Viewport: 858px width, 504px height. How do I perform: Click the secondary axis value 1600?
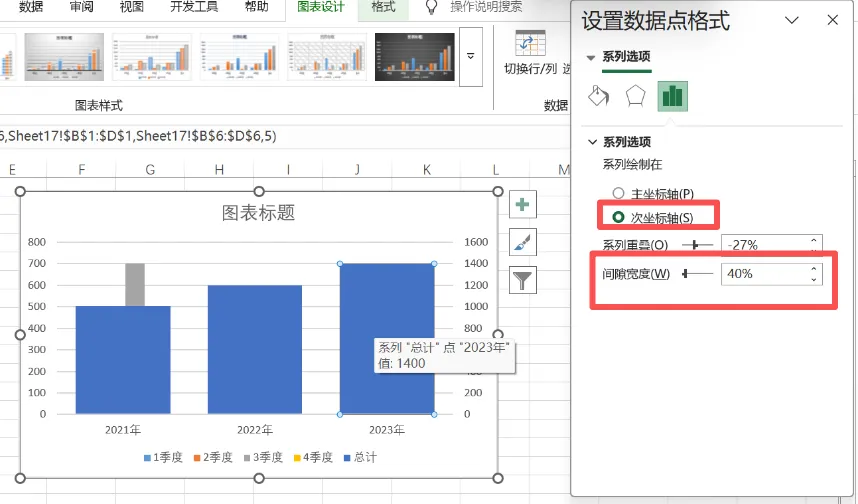476,242
